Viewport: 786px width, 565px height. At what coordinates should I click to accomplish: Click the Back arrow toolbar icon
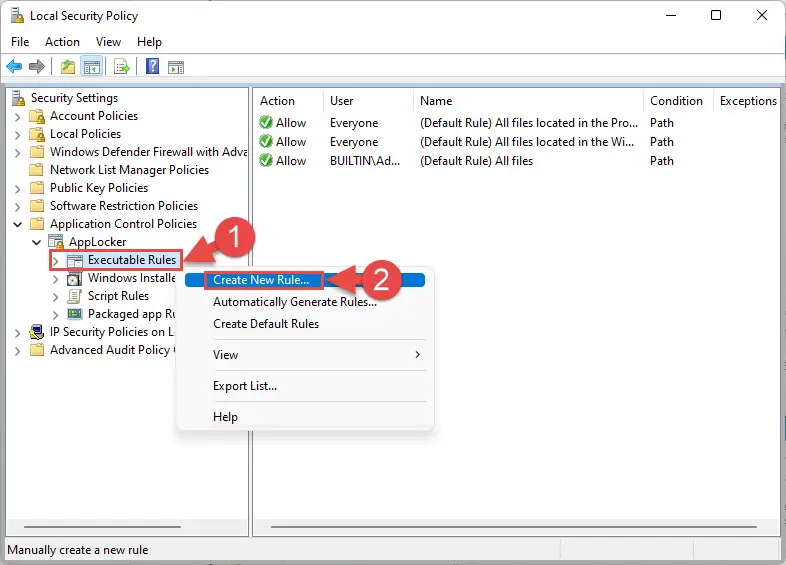click(x=14, y=66)
